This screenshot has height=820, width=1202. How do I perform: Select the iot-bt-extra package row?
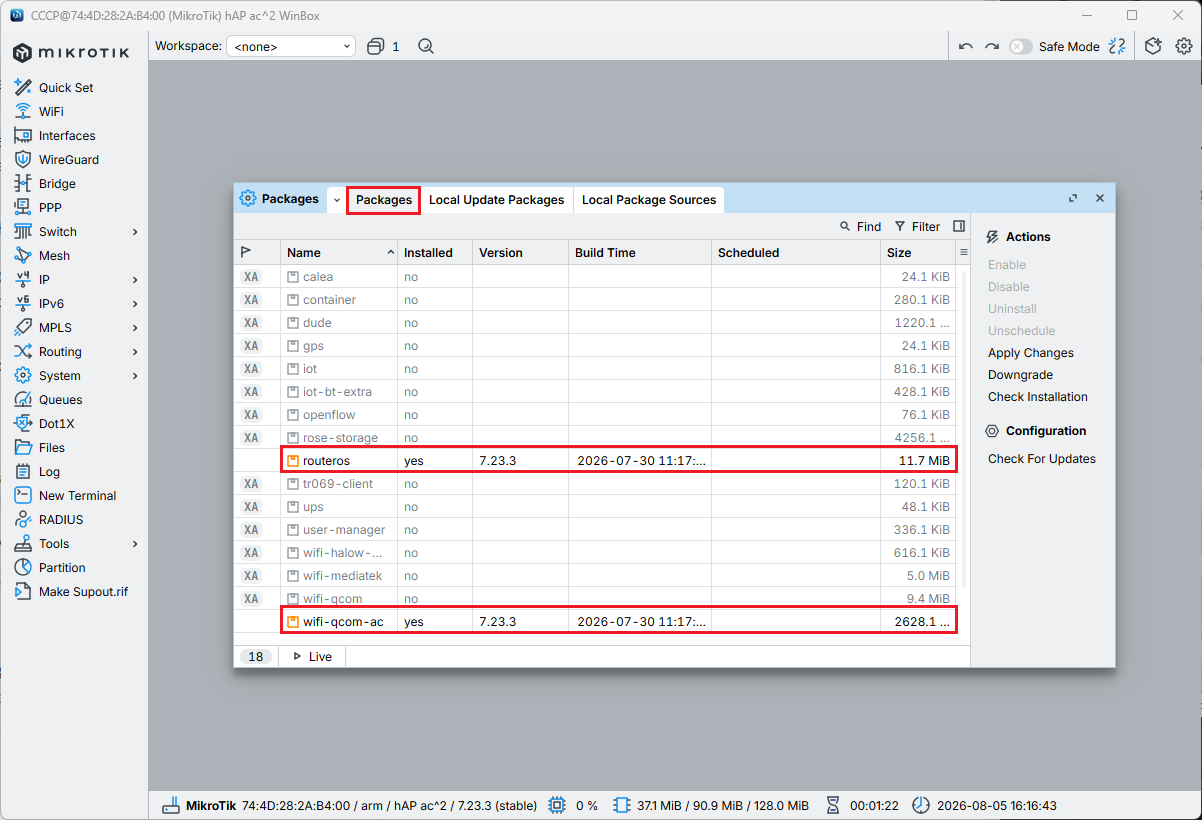point(595,392)
